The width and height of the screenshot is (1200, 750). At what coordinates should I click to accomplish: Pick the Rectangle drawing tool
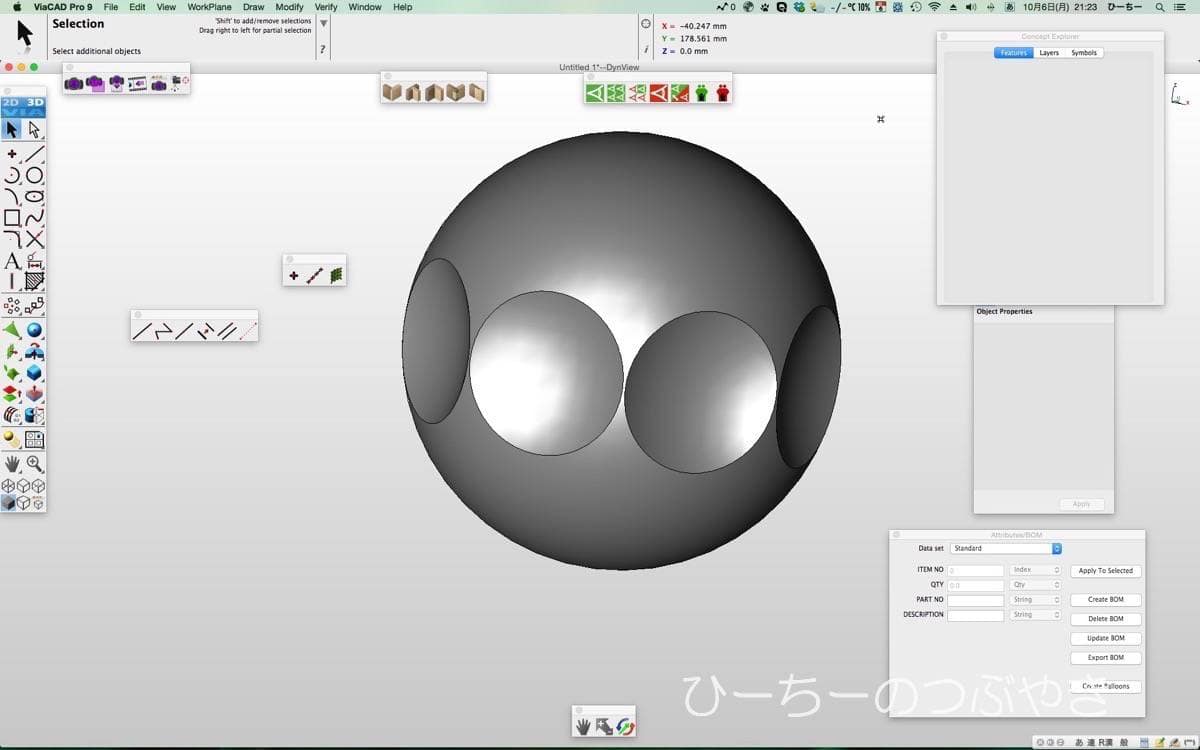click(12, 218)
